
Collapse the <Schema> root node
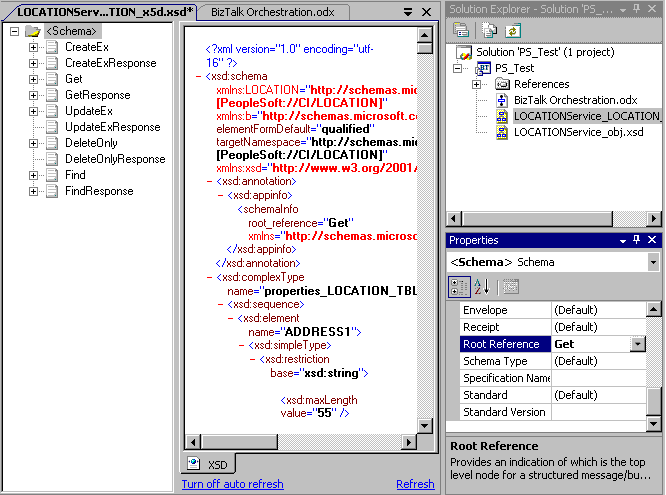[14, 31]
